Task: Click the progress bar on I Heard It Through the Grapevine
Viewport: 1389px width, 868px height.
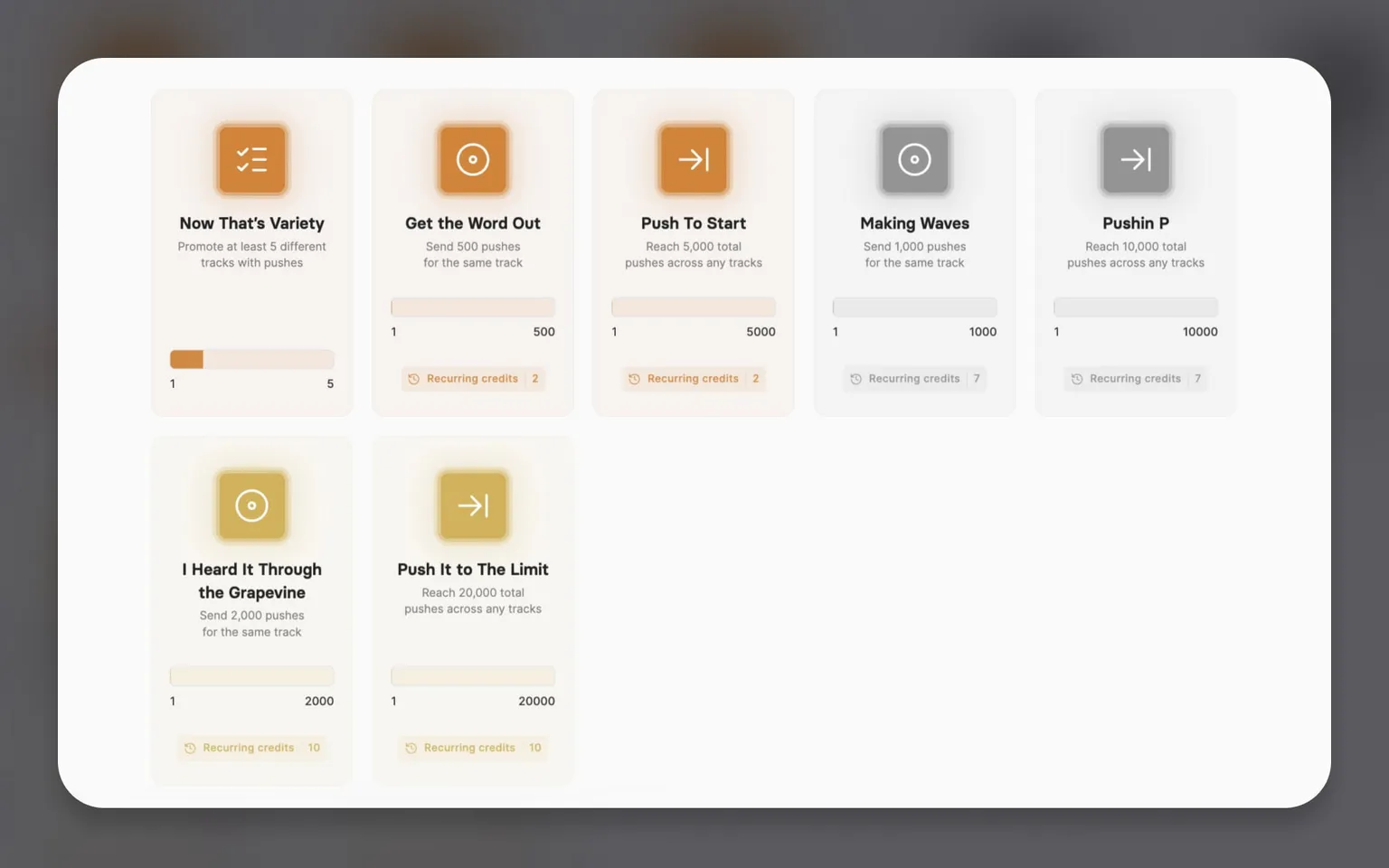Action: pos(251,675)
